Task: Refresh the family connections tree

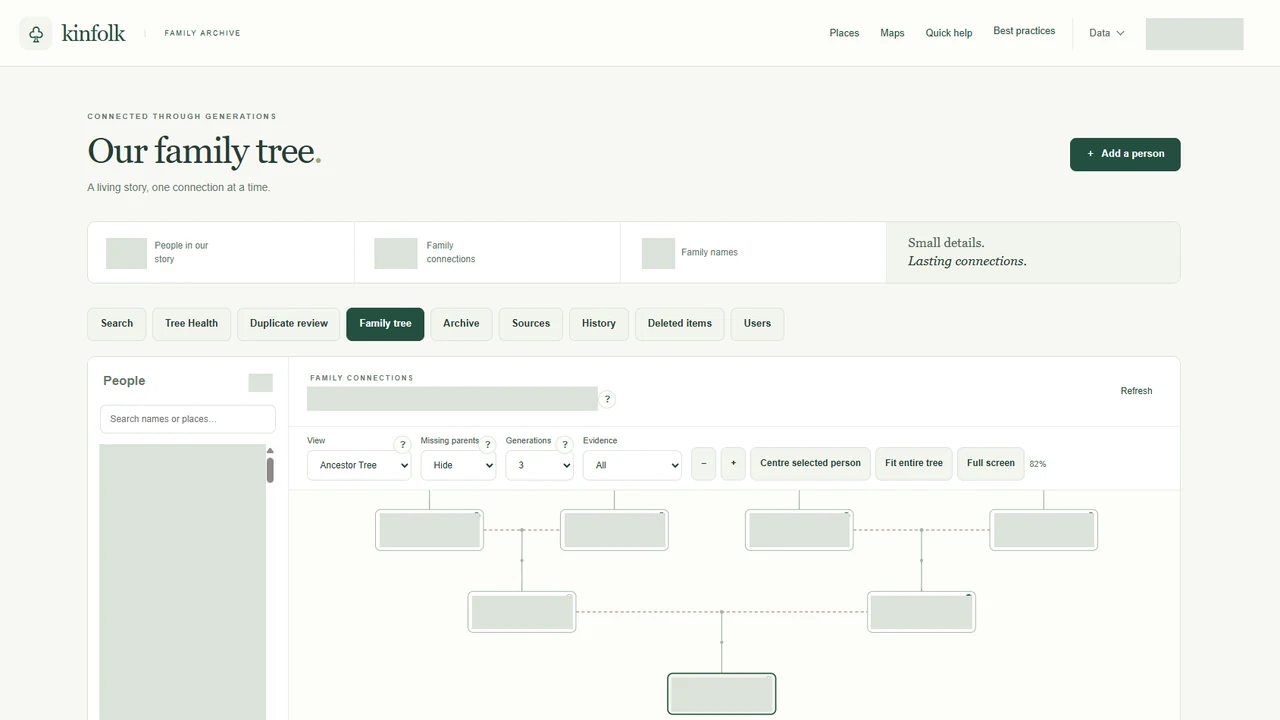Action: 1136,391
